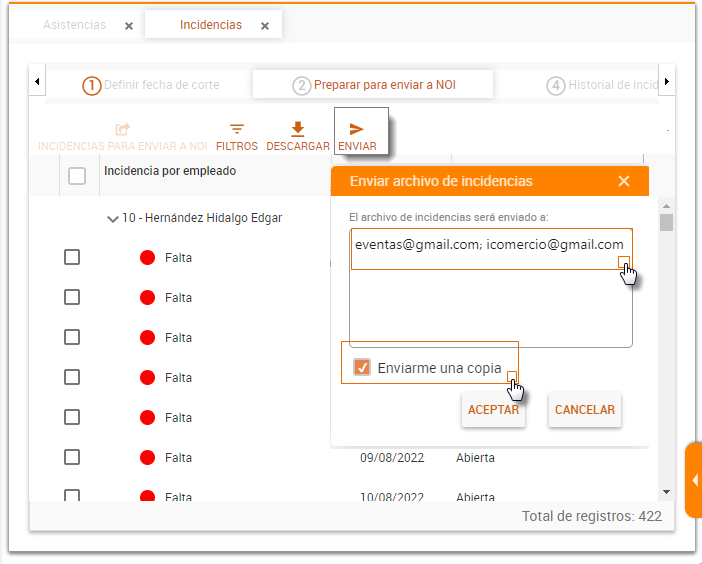Expand the orange side panel handle
The width and height of the screenshot is (702, 564).
(693, 481)
